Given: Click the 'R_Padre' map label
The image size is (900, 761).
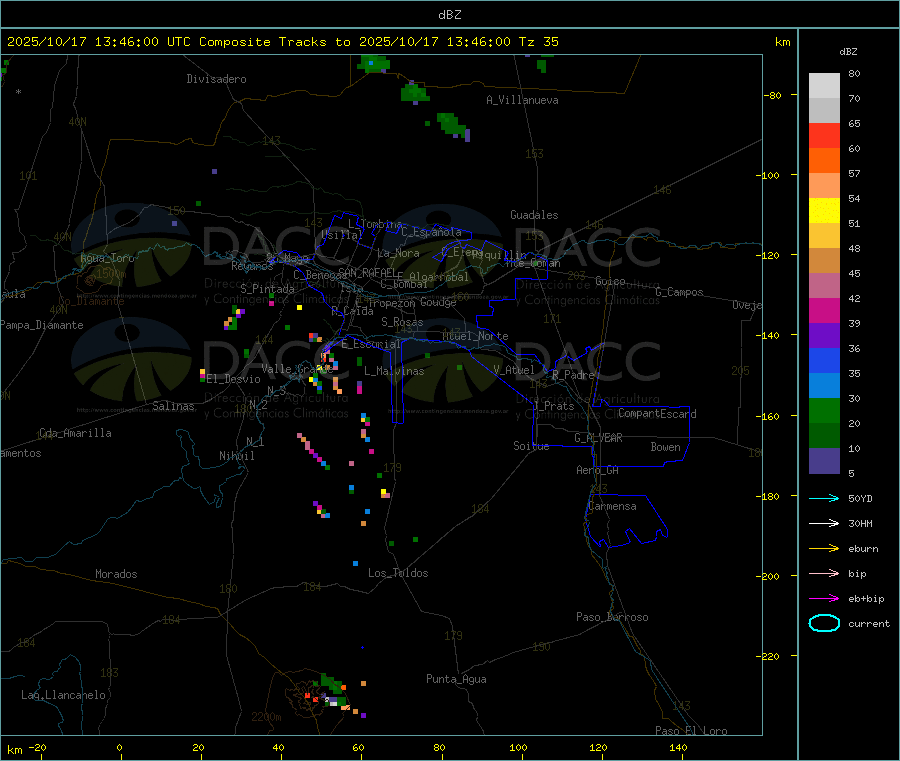Looking at the screenshot, I should click(x=573, y=375).
